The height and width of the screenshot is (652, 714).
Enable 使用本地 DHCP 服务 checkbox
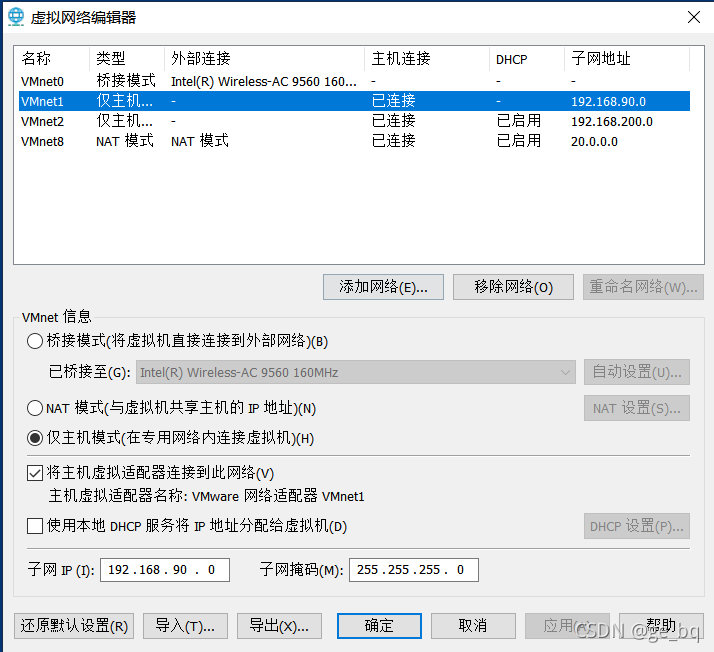coord(35,526)
